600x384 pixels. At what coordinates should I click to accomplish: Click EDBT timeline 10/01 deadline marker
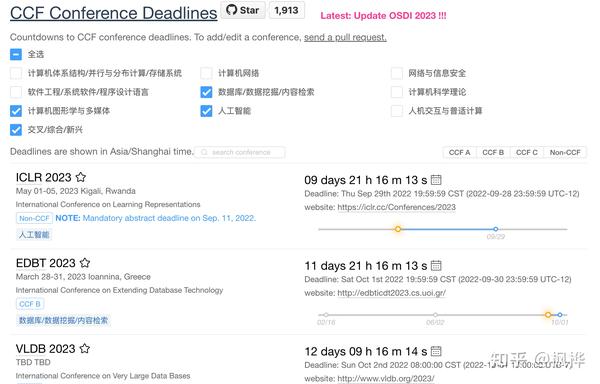(x=560, y=315)
